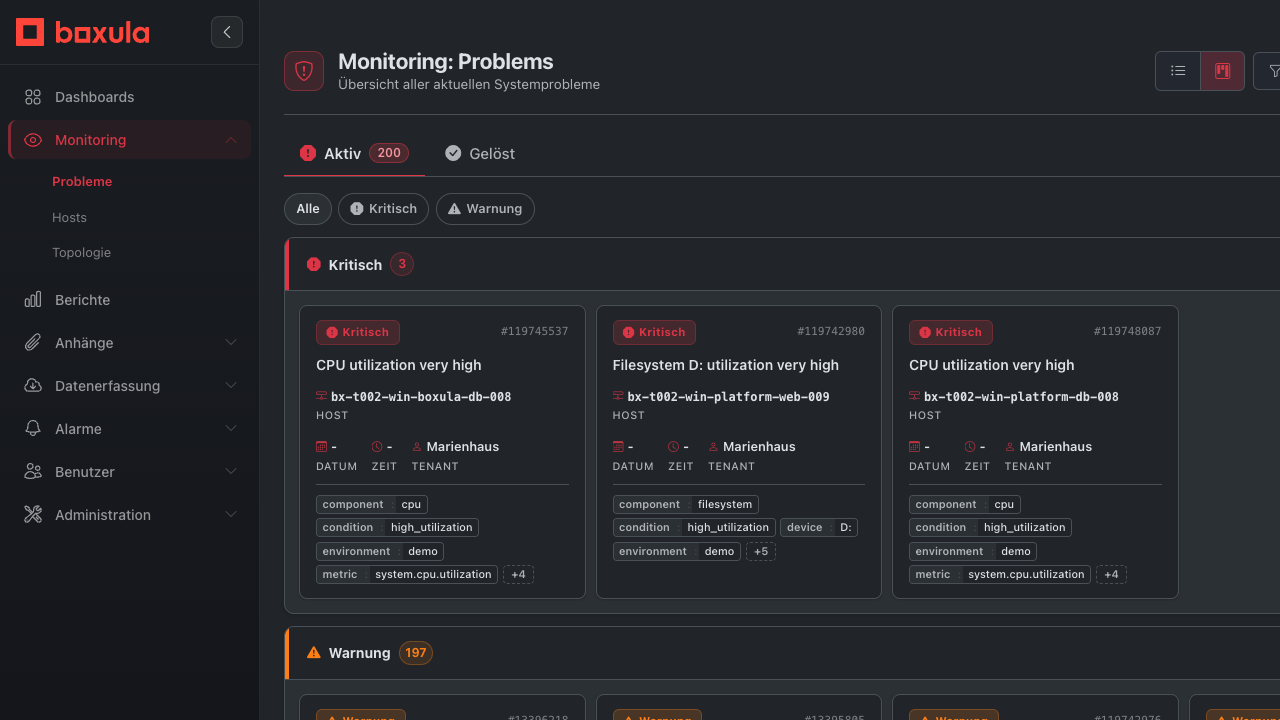Show +4 more tags on card #119748087
1280x720 pixels.
(1111, 575)
